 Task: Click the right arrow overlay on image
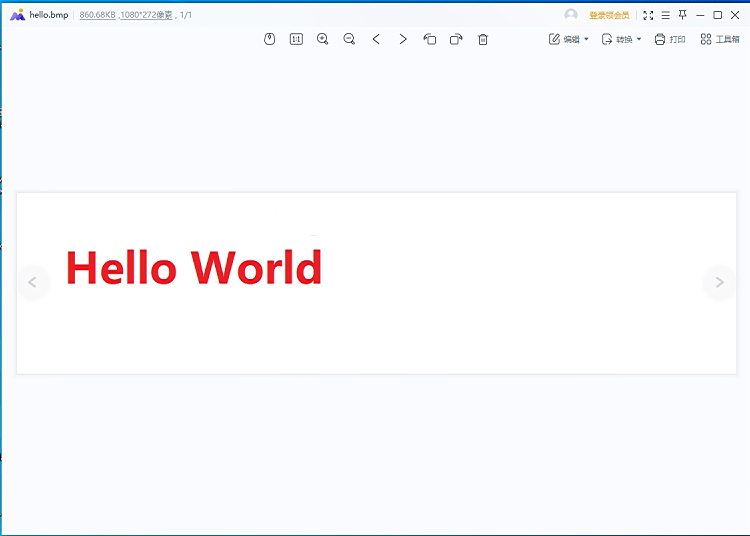pyautogui.click(x=718, y=282)
